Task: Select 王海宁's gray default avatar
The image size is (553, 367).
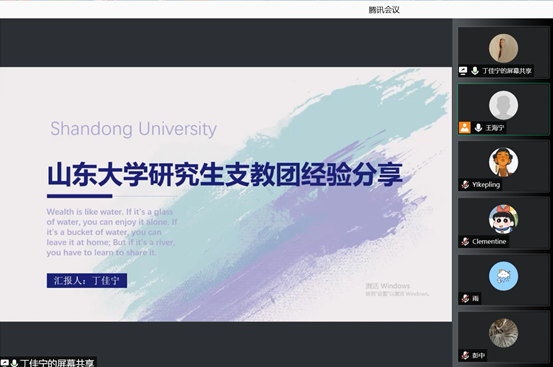Action: point(503,105)
